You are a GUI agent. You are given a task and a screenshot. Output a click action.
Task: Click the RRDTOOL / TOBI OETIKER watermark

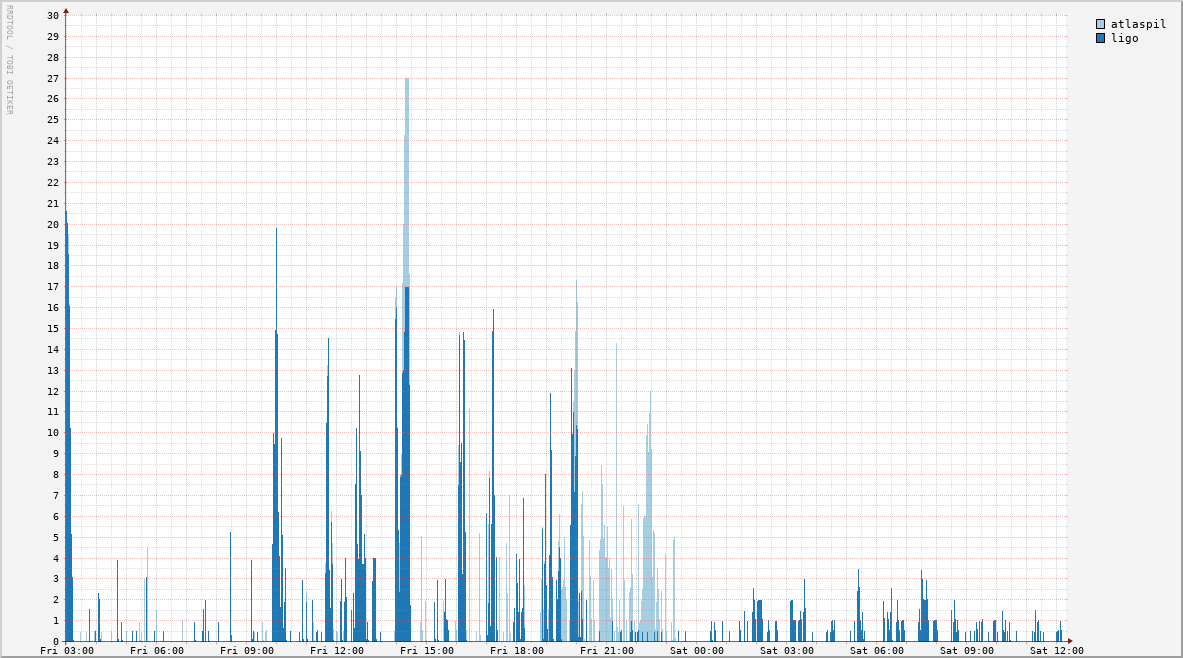pos(9,59)
